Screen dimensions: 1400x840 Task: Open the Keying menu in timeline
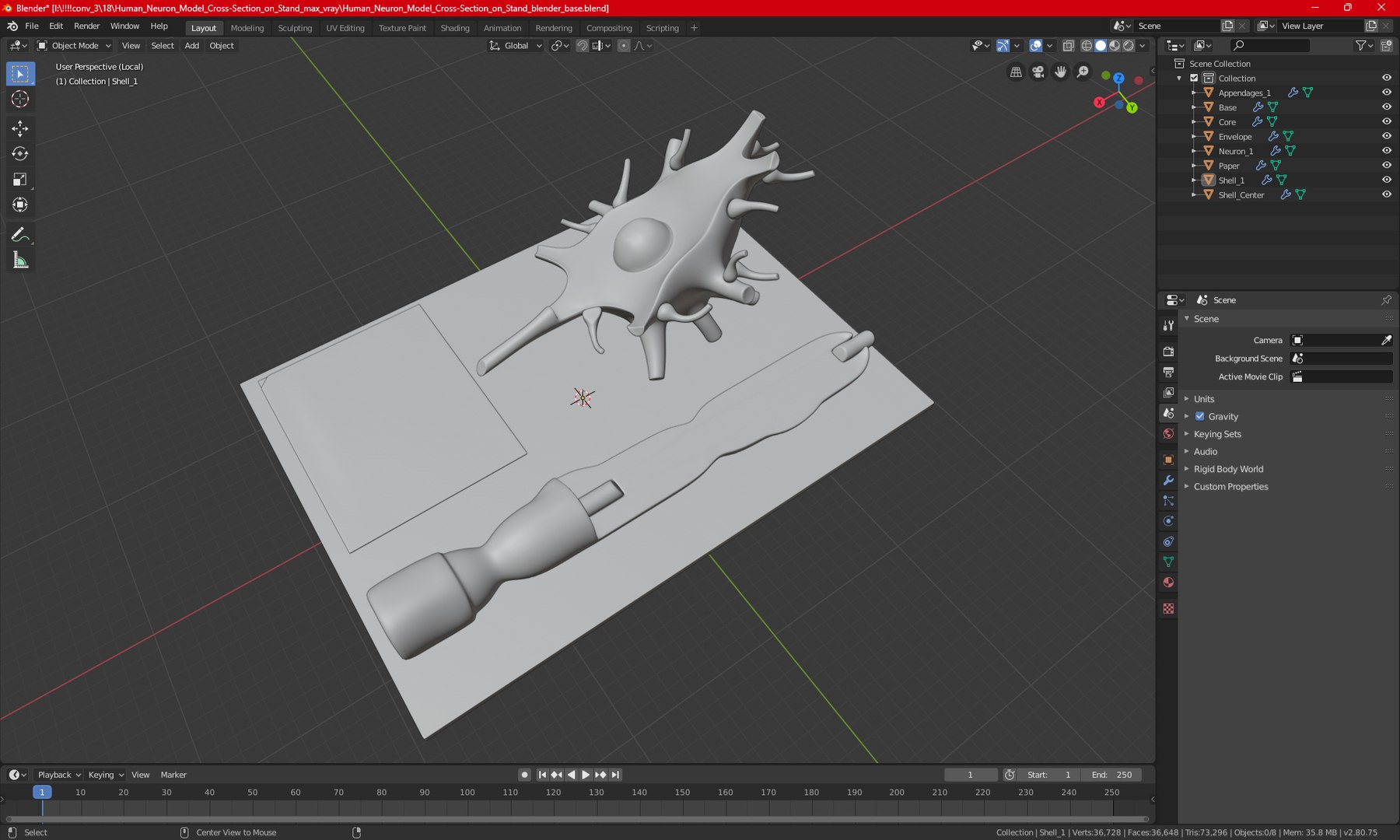[x=105, y=775]
